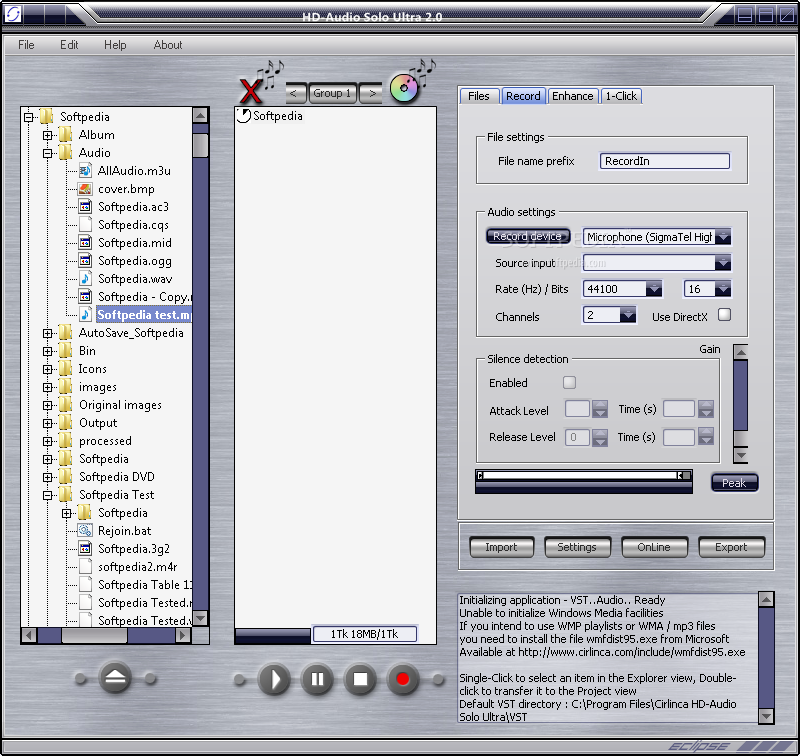
Task: Collapse the Softpedia Test folder
Action: [x=47, y=495]
